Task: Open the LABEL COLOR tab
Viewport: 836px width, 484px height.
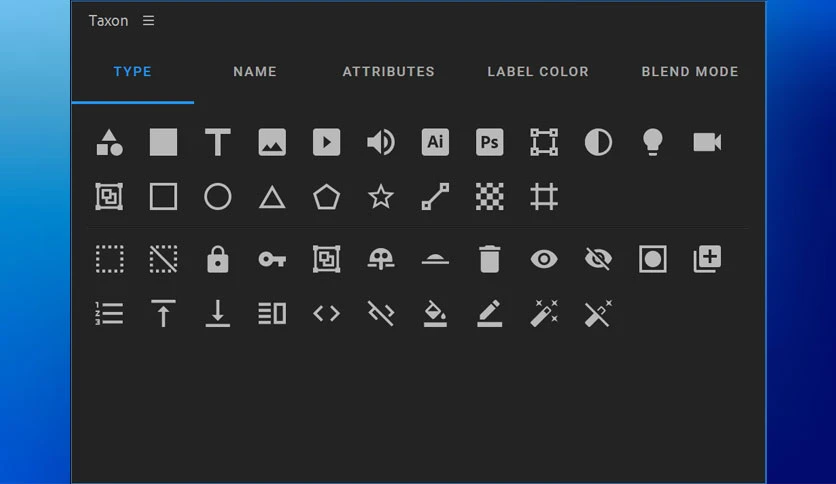Action: pos(538,71)
